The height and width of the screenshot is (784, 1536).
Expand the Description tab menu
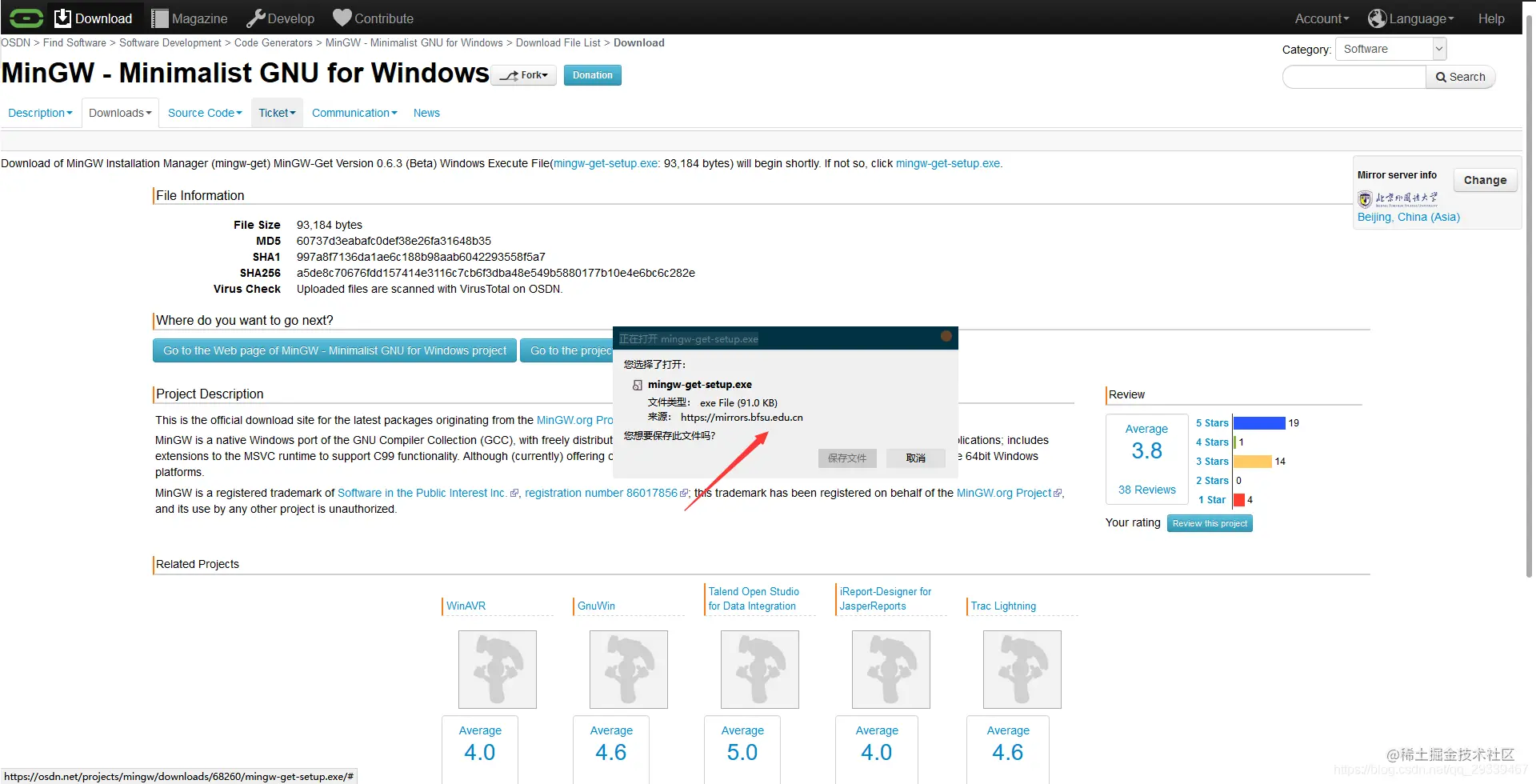click(40, 113)
